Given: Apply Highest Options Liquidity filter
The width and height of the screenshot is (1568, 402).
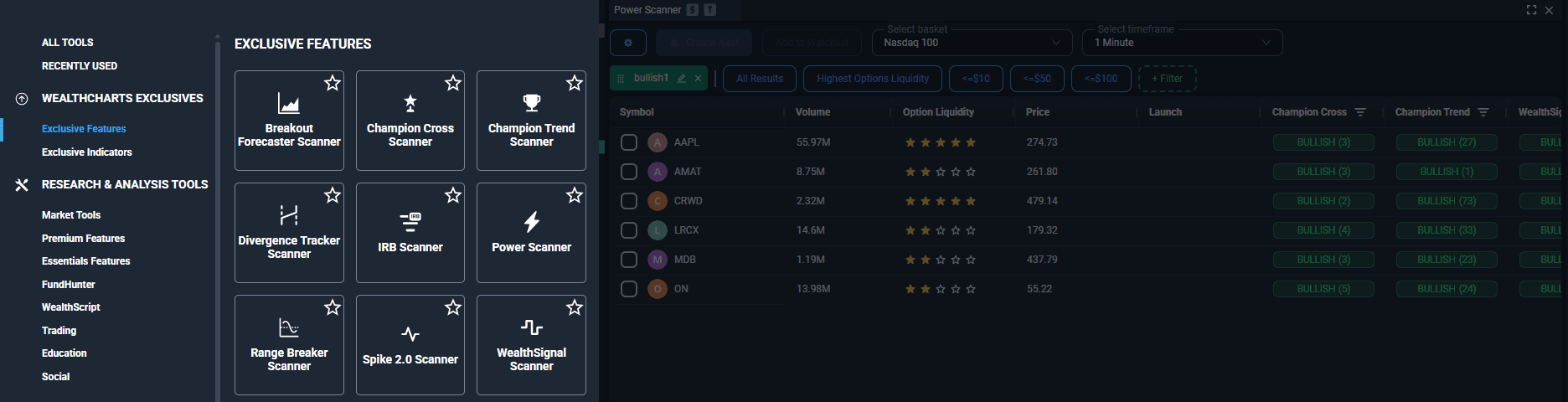Looking at the screenshot, I should 873,79.
